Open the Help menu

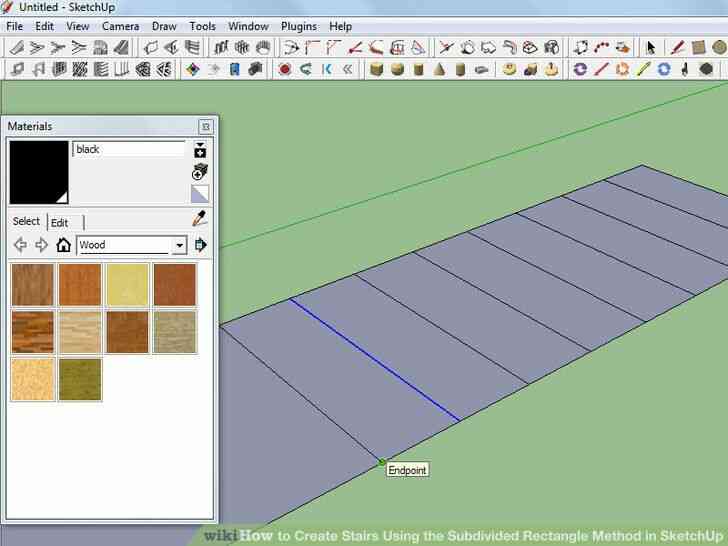pyautogui.click(x=340, y=26)
